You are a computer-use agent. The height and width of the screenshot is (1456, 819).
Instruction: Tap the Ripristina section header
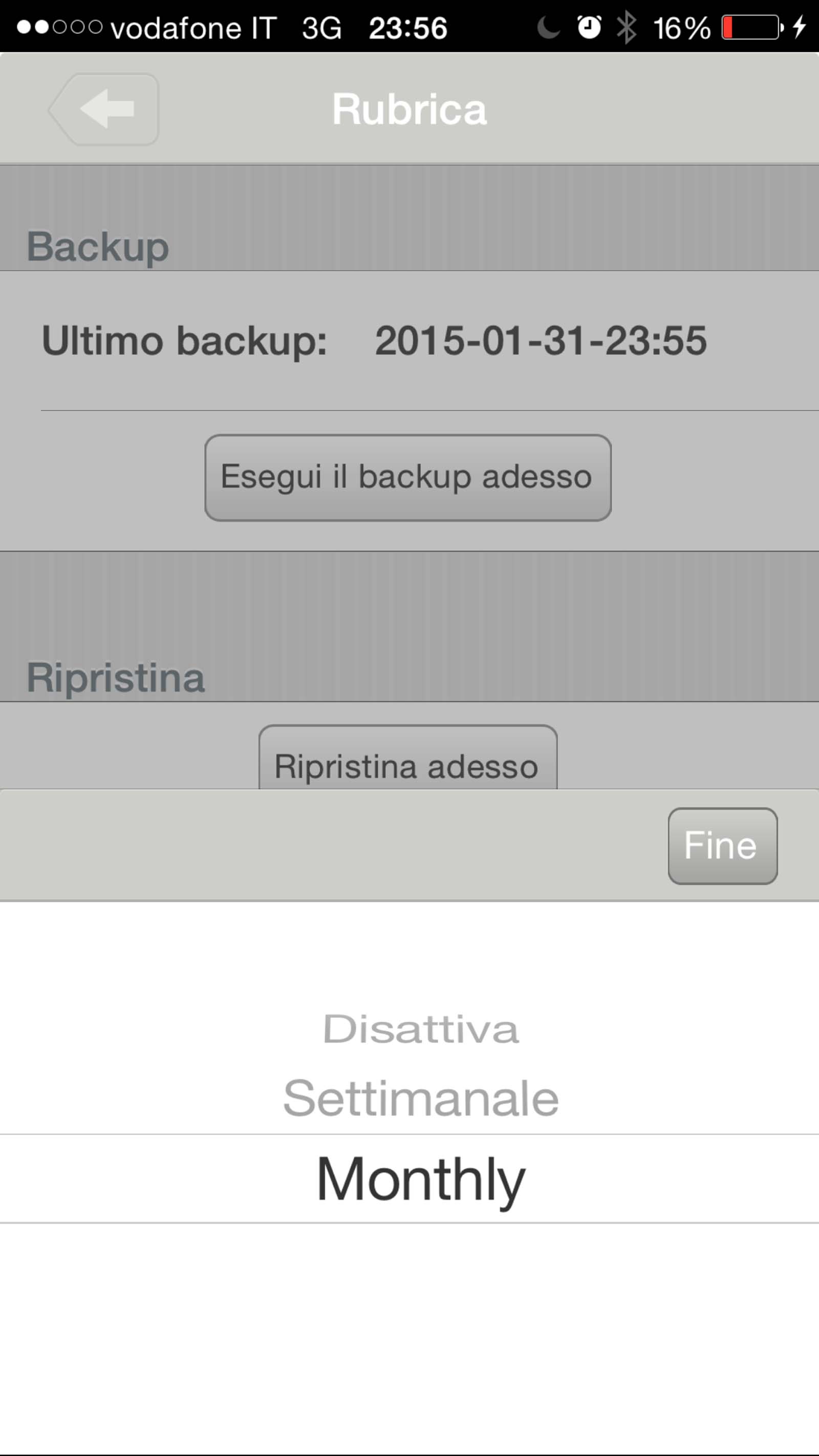point(115,677)
